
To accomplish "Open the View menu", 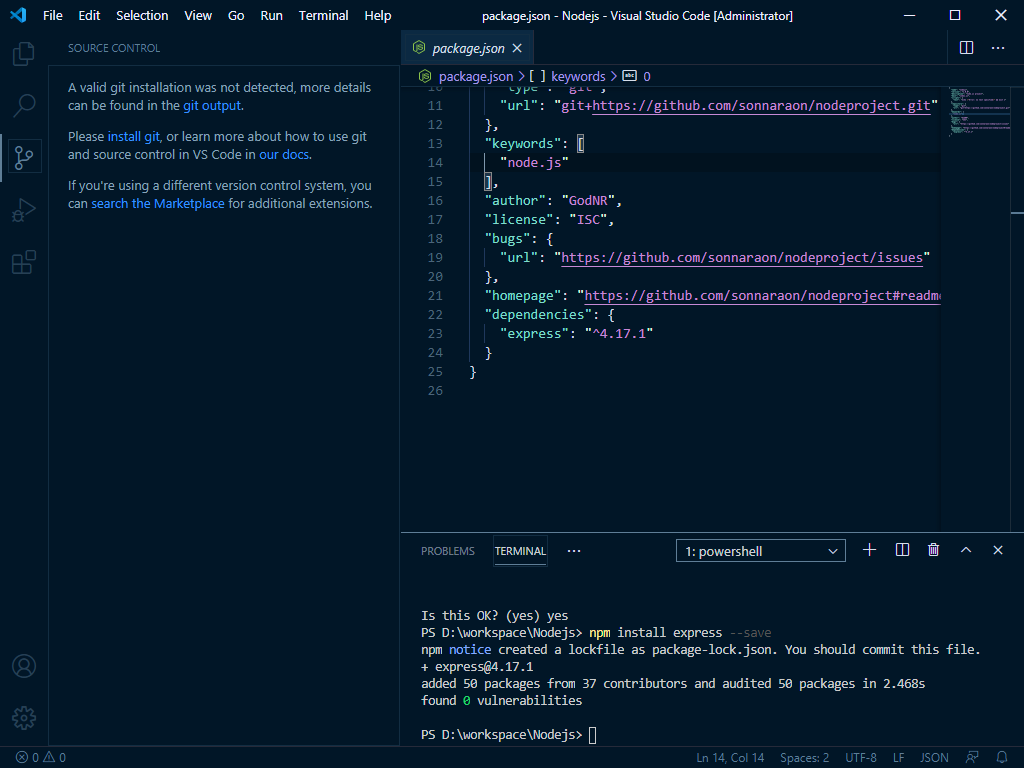I will 198,16.
